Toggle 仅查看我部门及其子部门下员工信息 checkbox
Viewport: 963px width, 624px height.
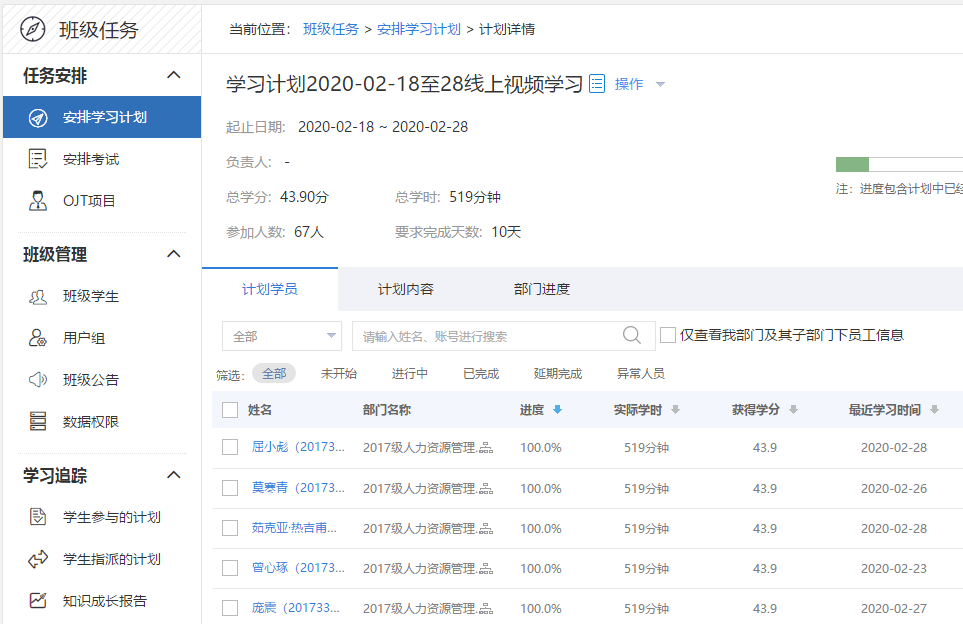coord(668,336)
